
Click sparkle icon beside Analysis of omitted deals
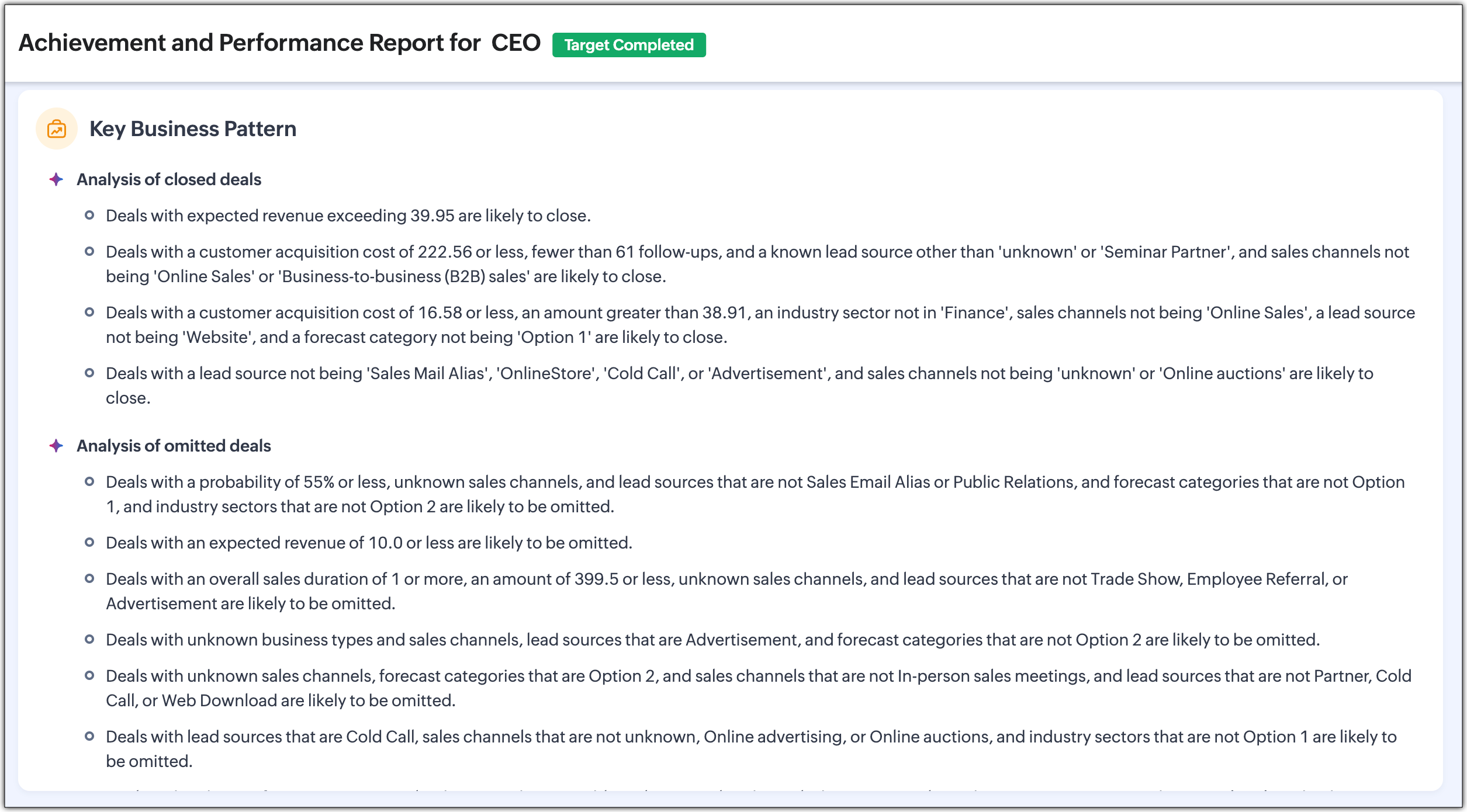pyautogui.click(x=56, y=446)
